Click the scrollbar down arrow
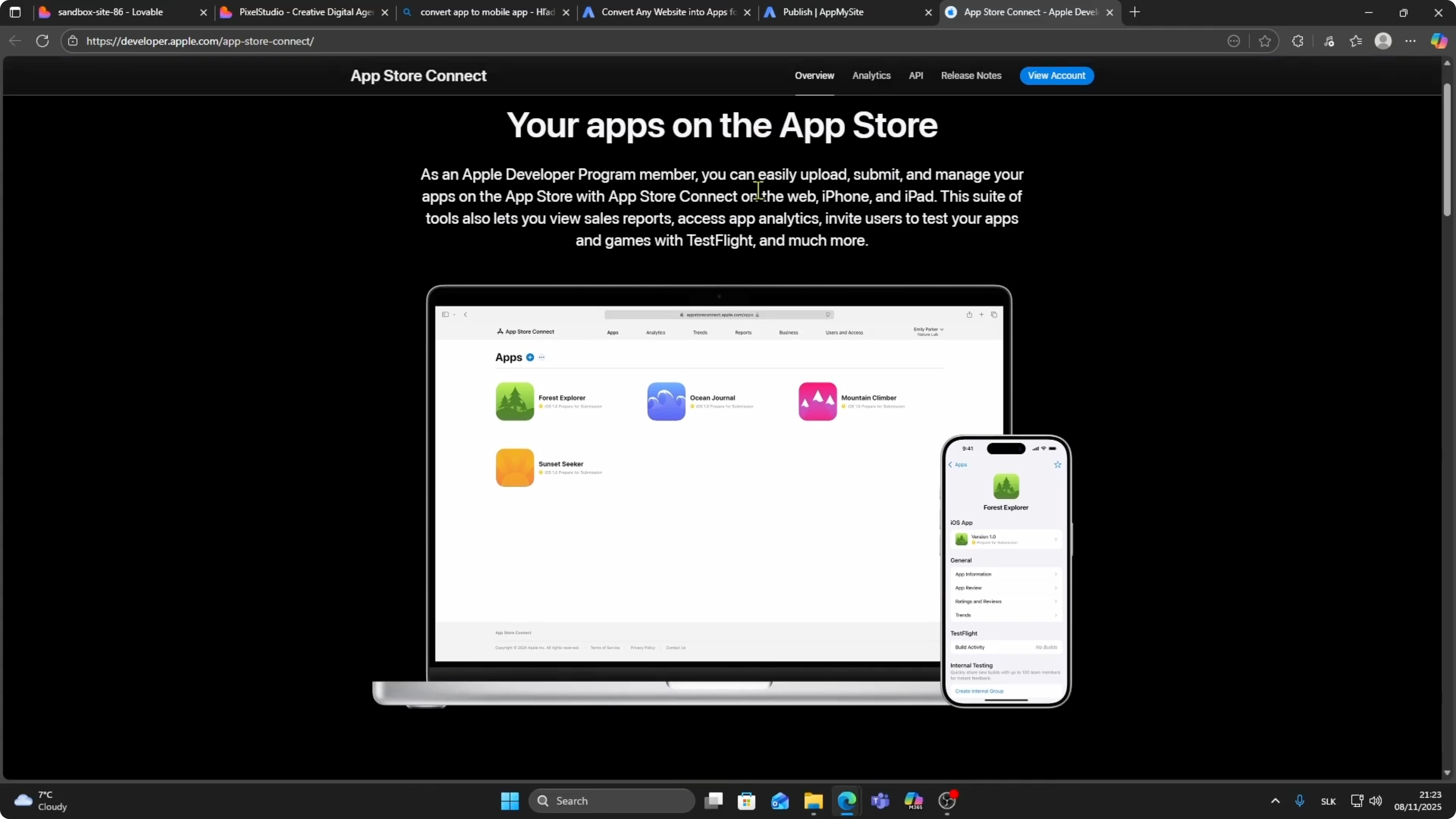 pyautogui.click(x=1447, y=772)
